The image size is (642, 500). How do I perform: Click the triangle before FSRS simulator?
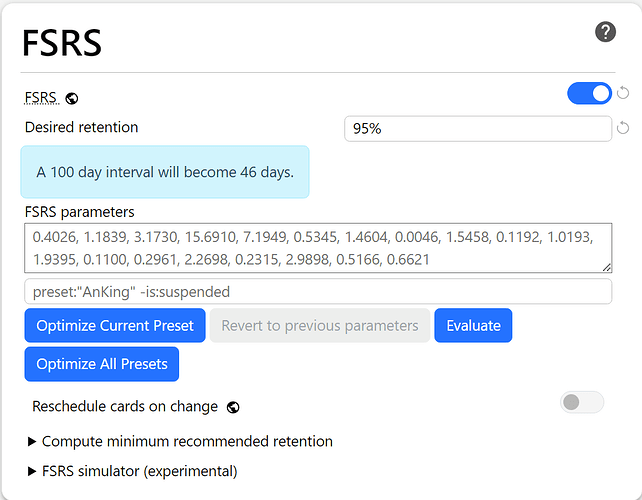32,471
